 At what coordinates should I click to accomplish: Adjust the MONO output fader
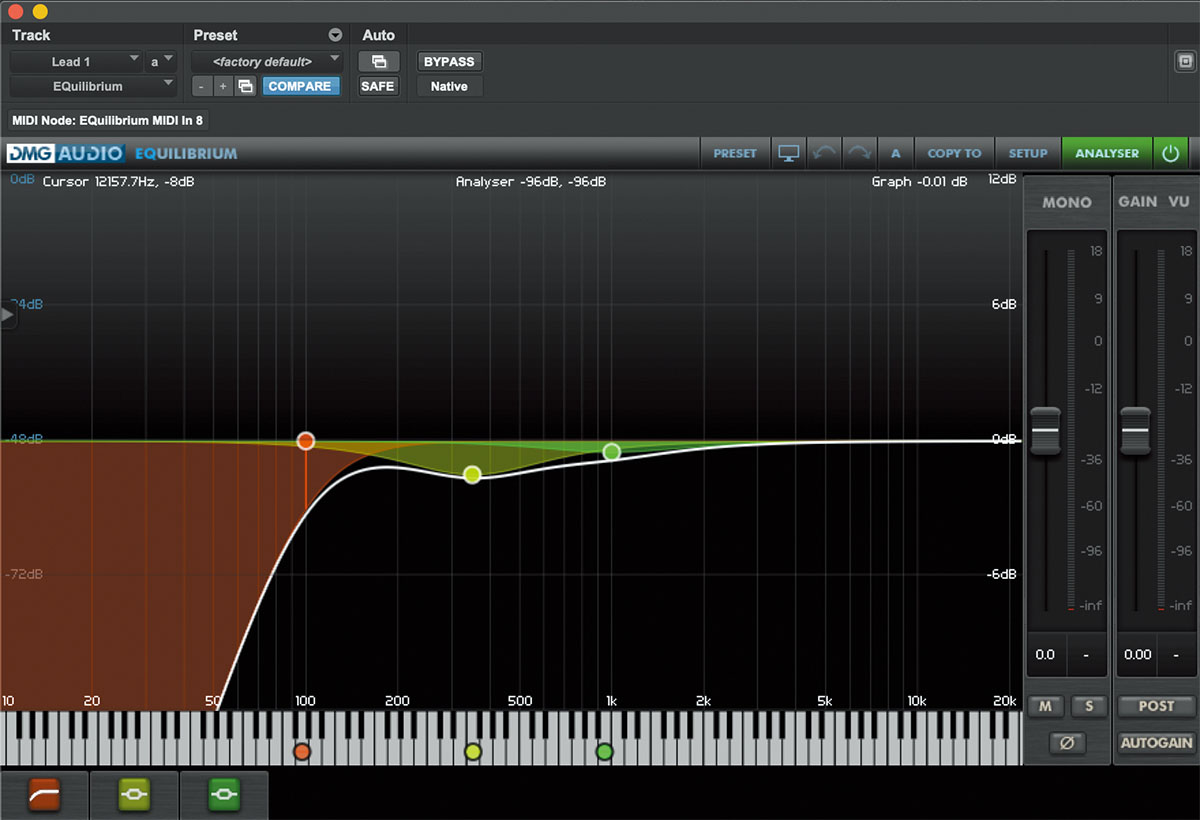(x=1045, y=429)
